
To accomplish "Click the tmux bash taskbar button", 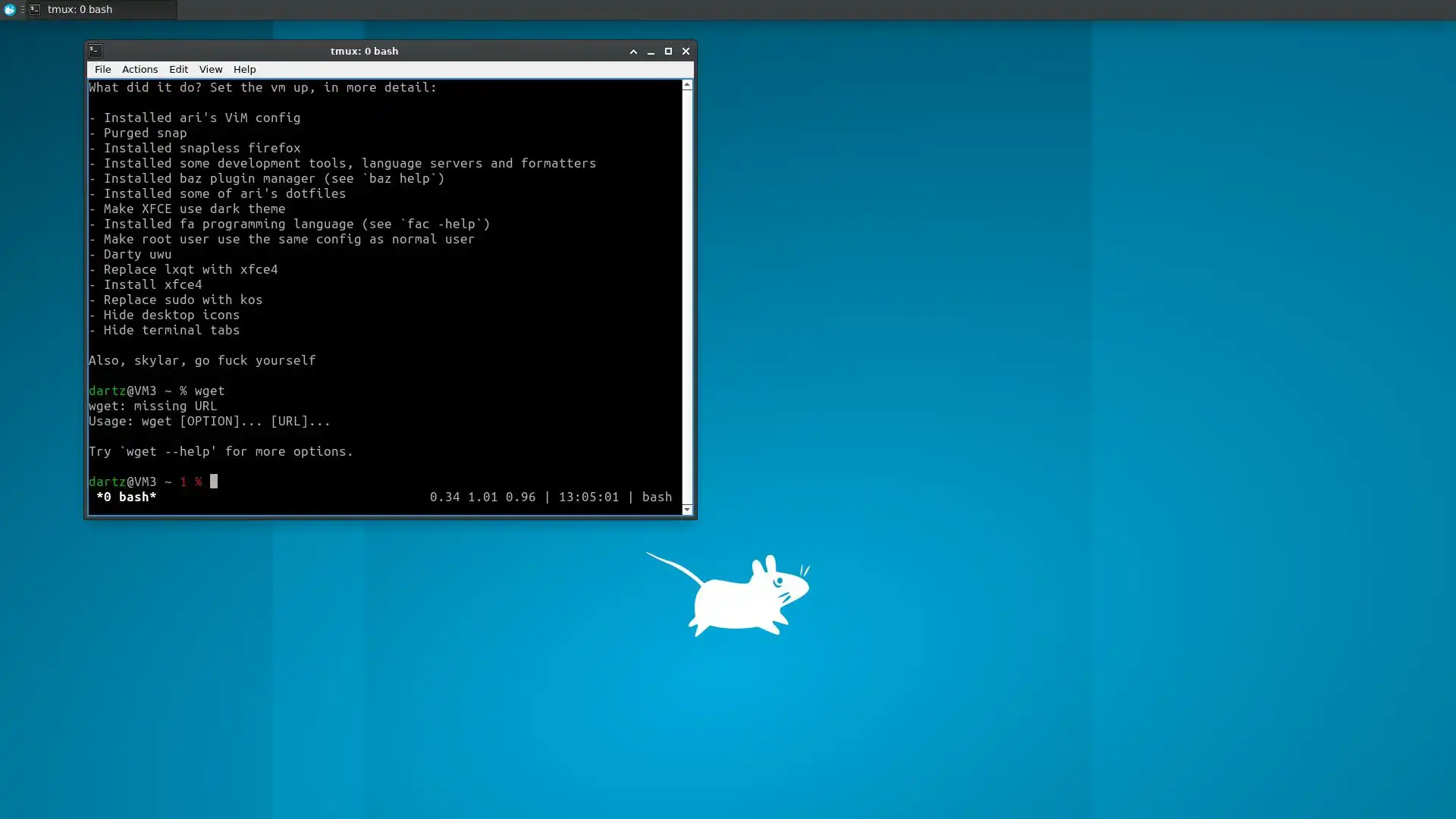I will pos(102,10).
